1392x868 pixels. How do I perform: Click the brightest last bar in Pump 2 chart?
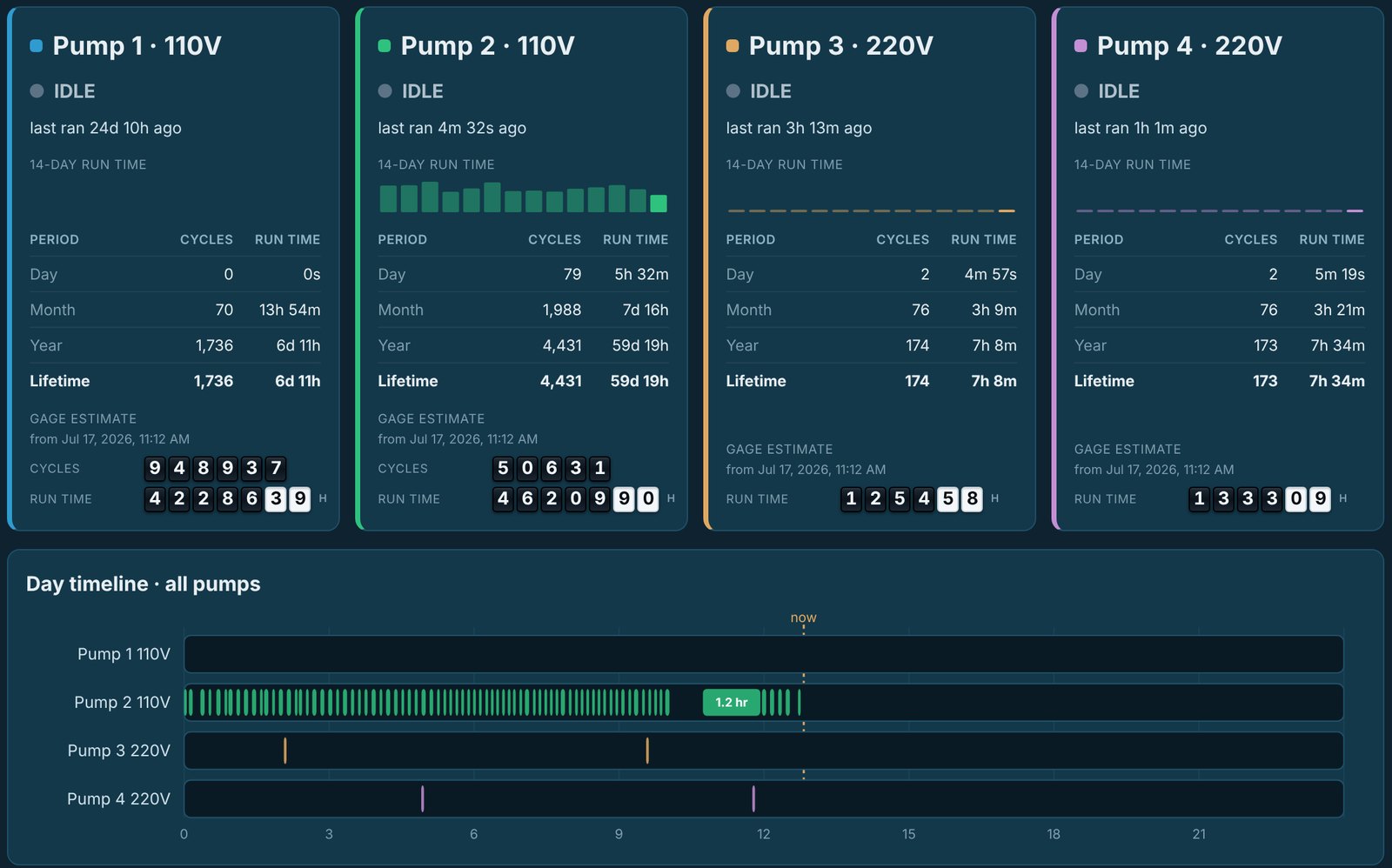(659, 204)
